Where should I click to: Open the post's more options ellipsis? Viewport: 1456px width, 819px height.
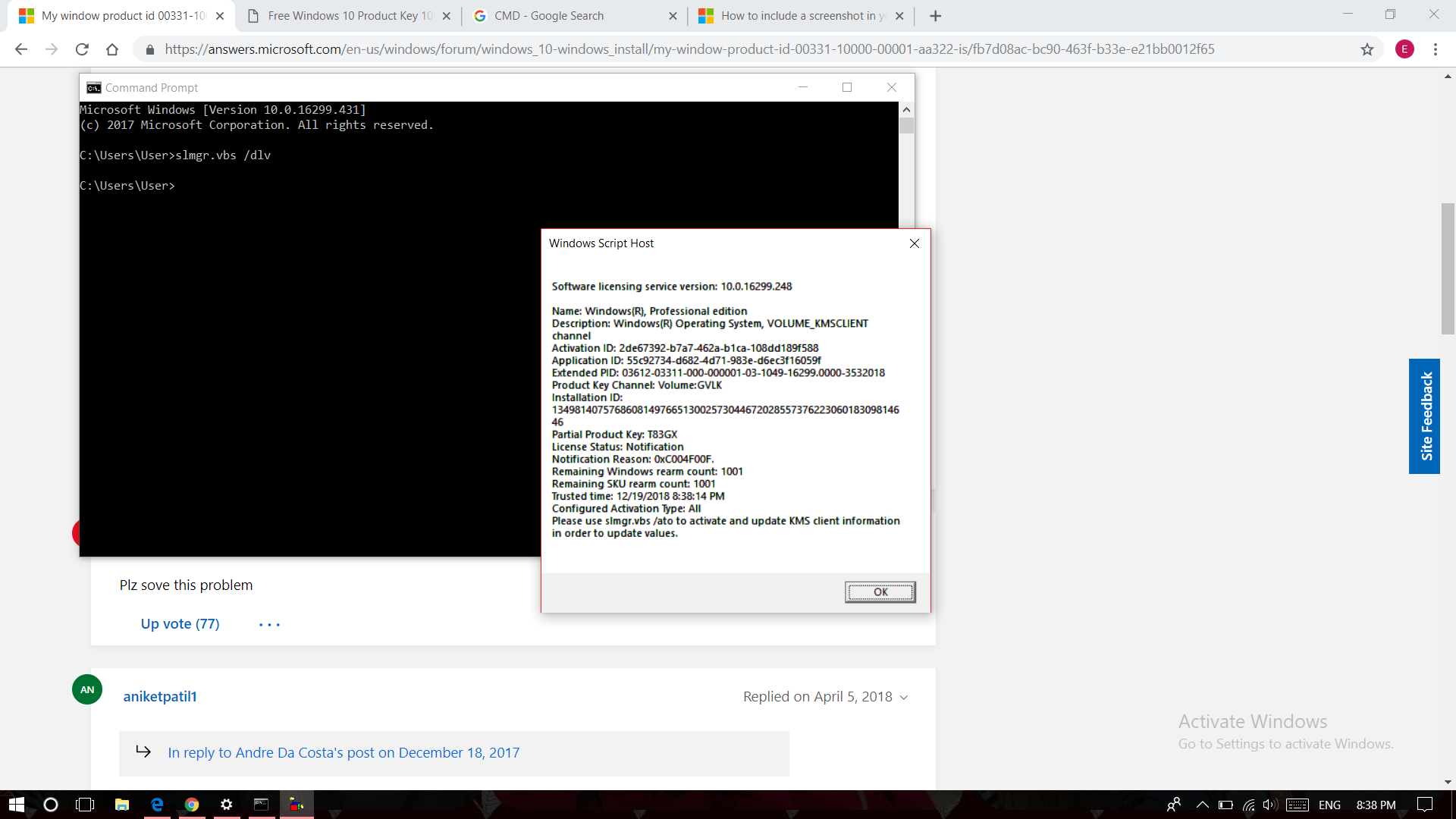tap(269, 625)
